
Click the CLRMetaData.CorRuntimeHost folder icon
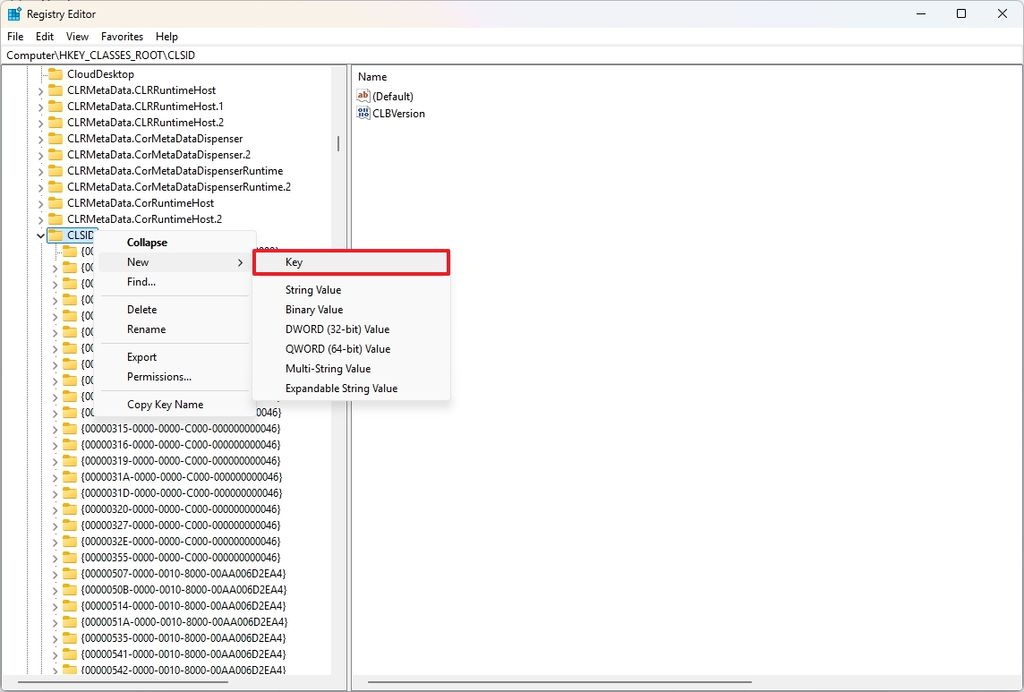point(55,202)
